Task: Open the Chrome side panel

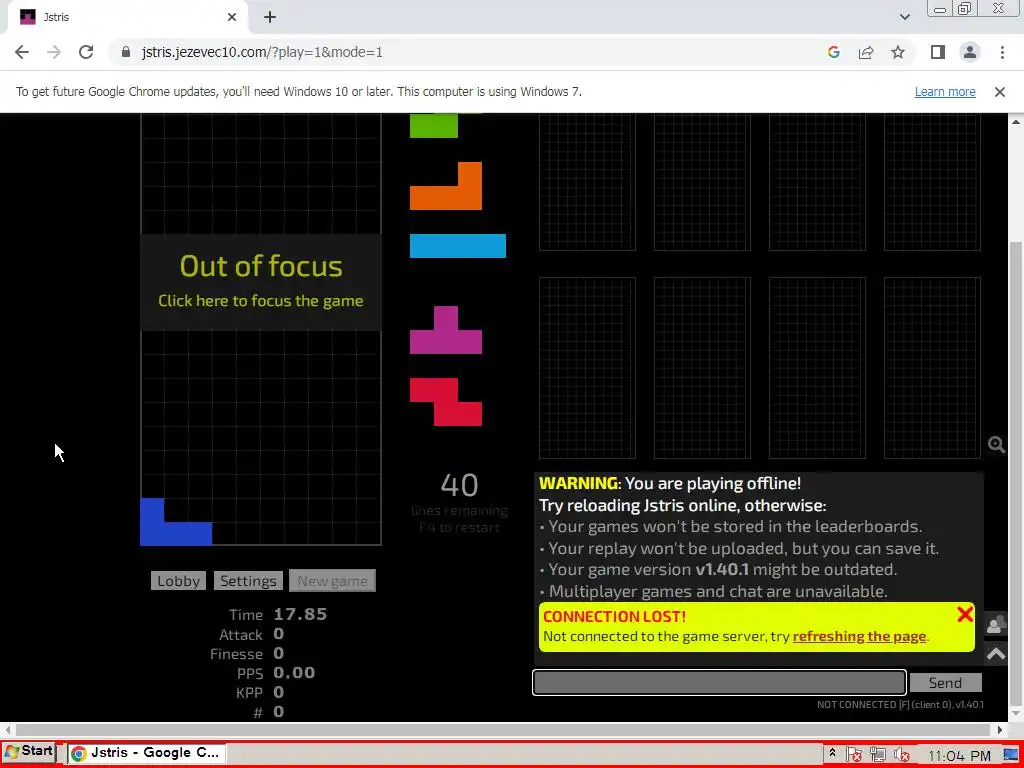Action: [938, 52]
